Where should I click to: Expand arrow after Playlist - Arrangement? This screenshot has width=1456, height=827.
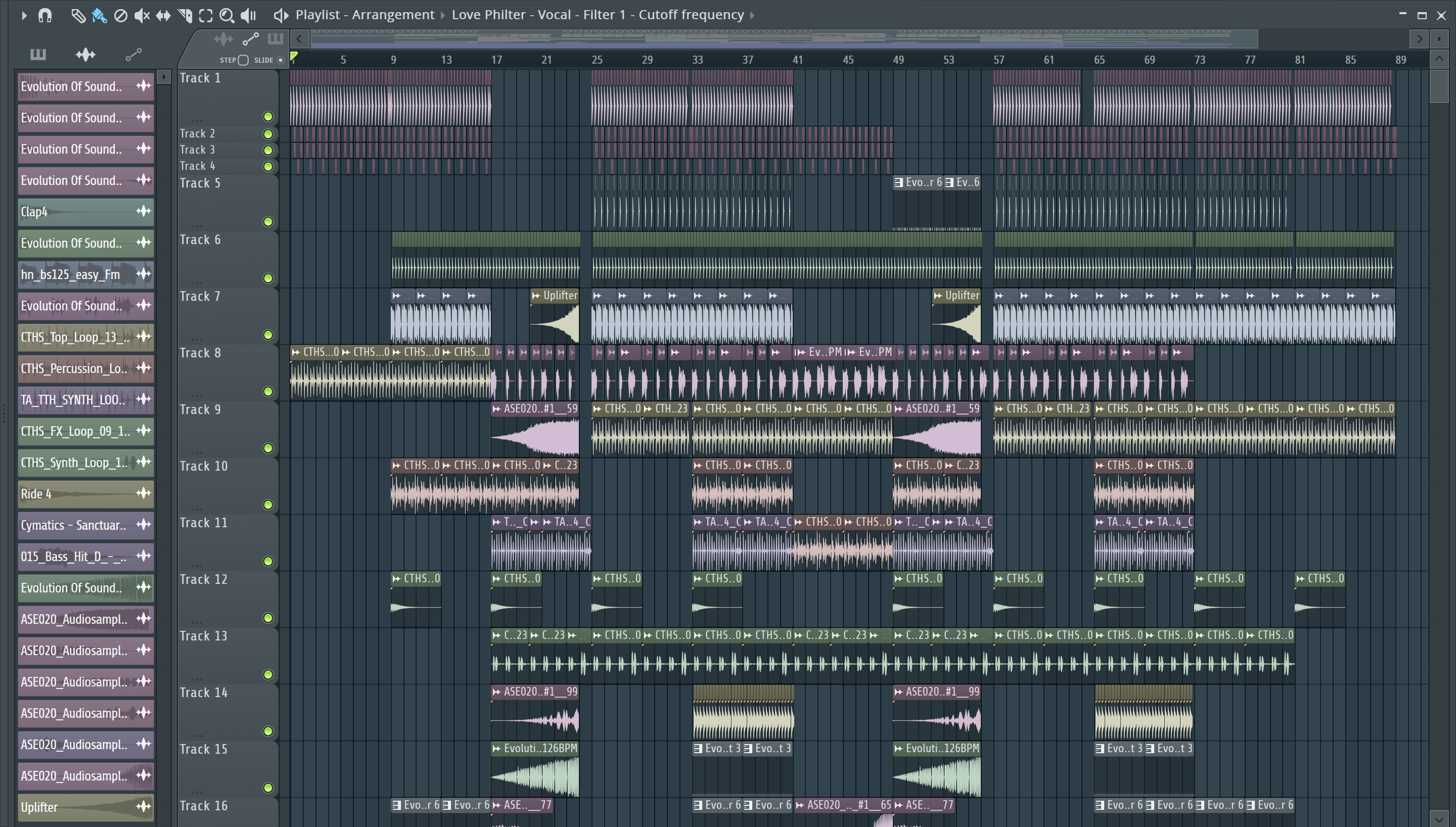pyautogui.click(x=443, y=15)
